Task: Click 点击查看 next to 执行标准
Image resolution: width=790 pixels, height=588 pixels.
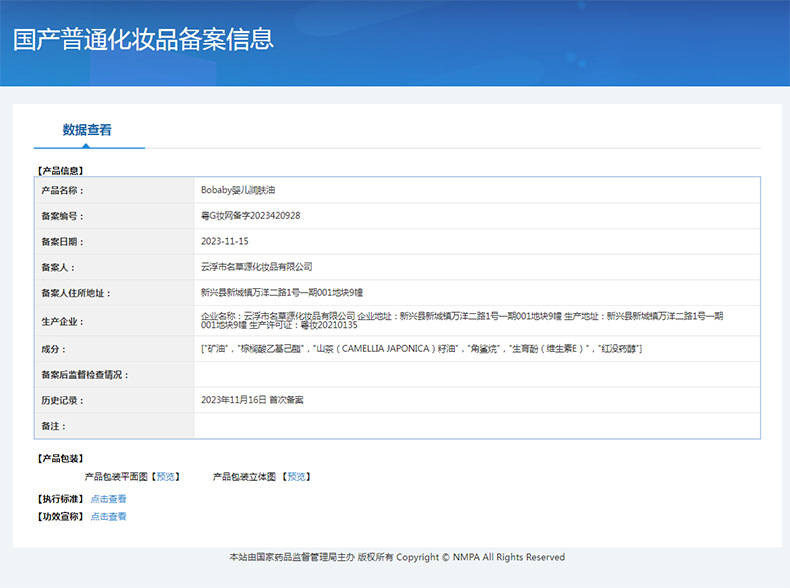Action: [x=108, y=499]
